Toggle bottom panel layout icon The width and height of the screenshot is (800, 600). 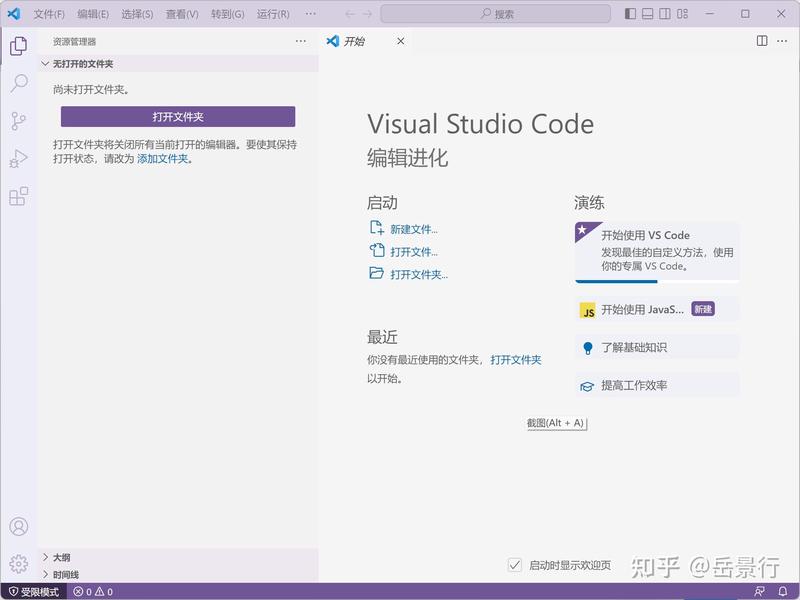click(647, 14)
